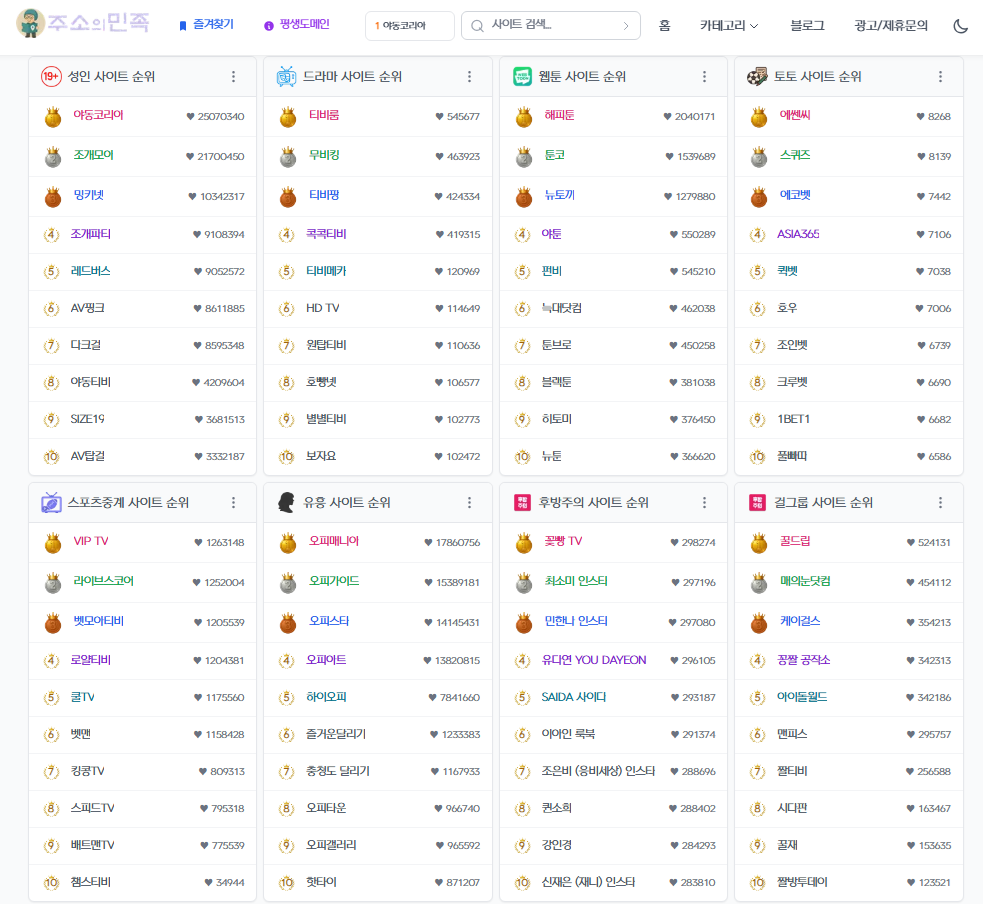Click the sports TV icon beside 스포츠중계 사이트 순위
Image resolution: width=983 pixels, height=904 pixels.
coord(51,503)
